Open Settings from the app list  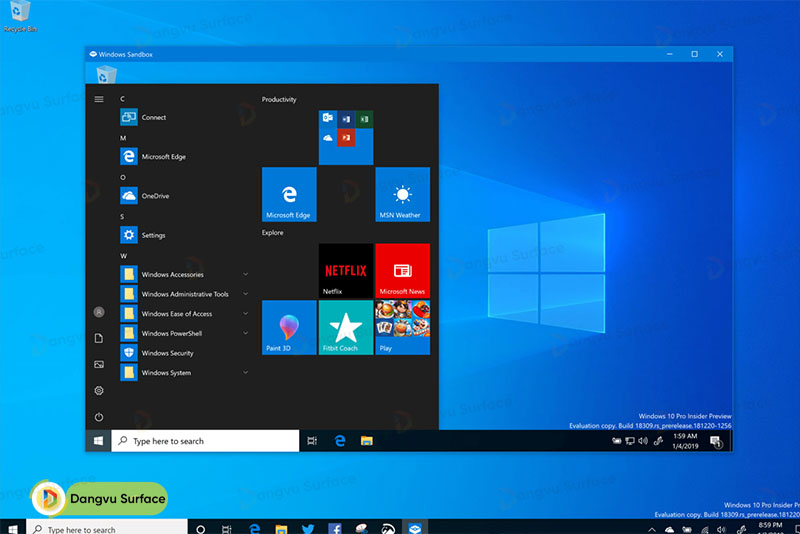(x=185, y=235)
